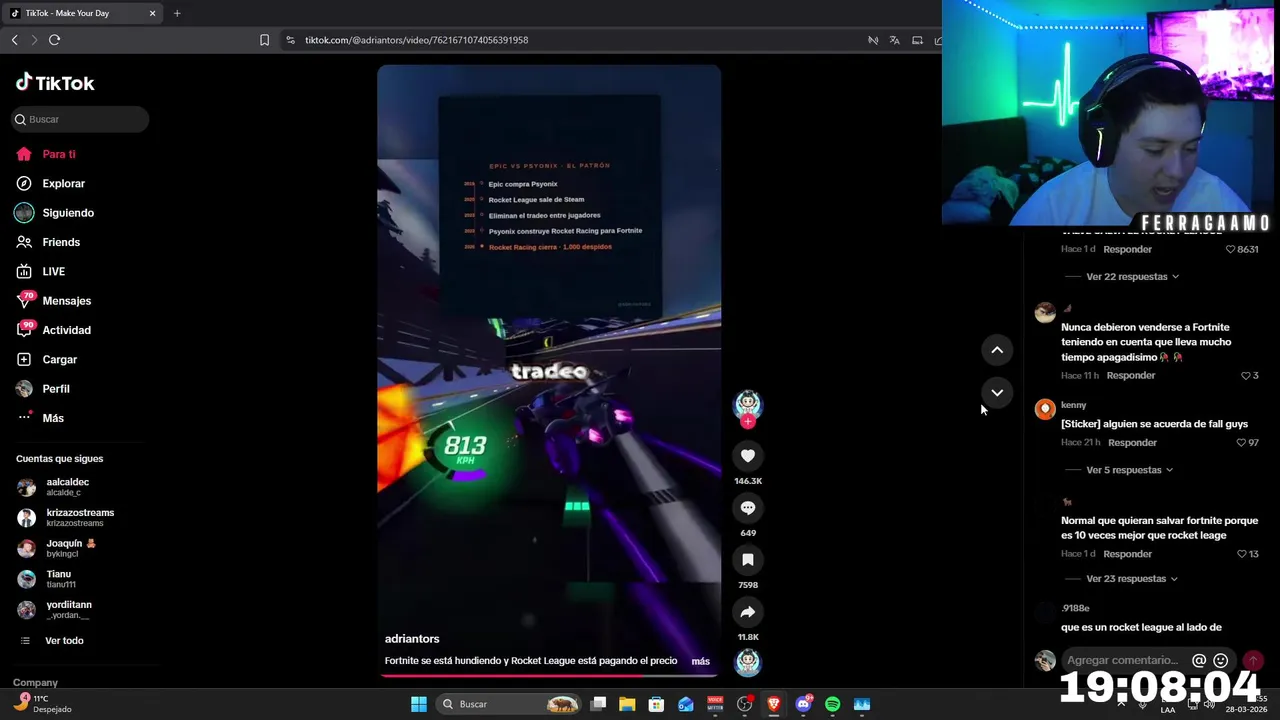Click the video player to pause
Viewport: 1280px width, 720px height.
click(549, 370)
